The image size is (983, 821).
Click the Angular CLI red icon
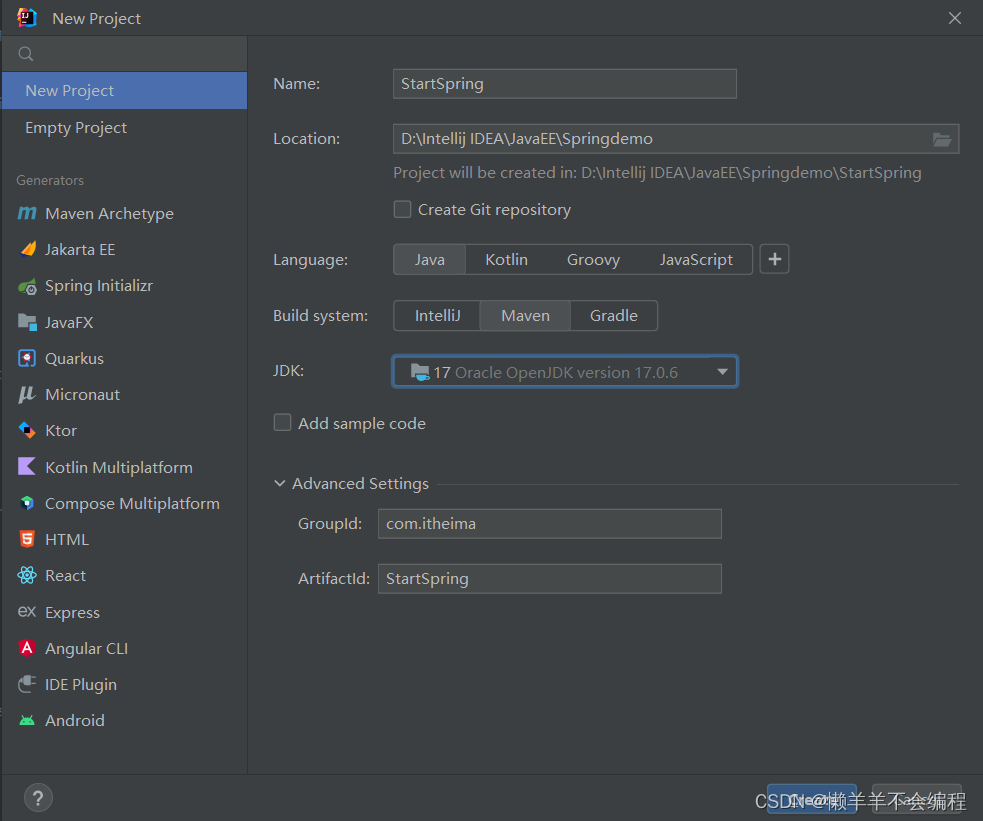pos(27,647)
